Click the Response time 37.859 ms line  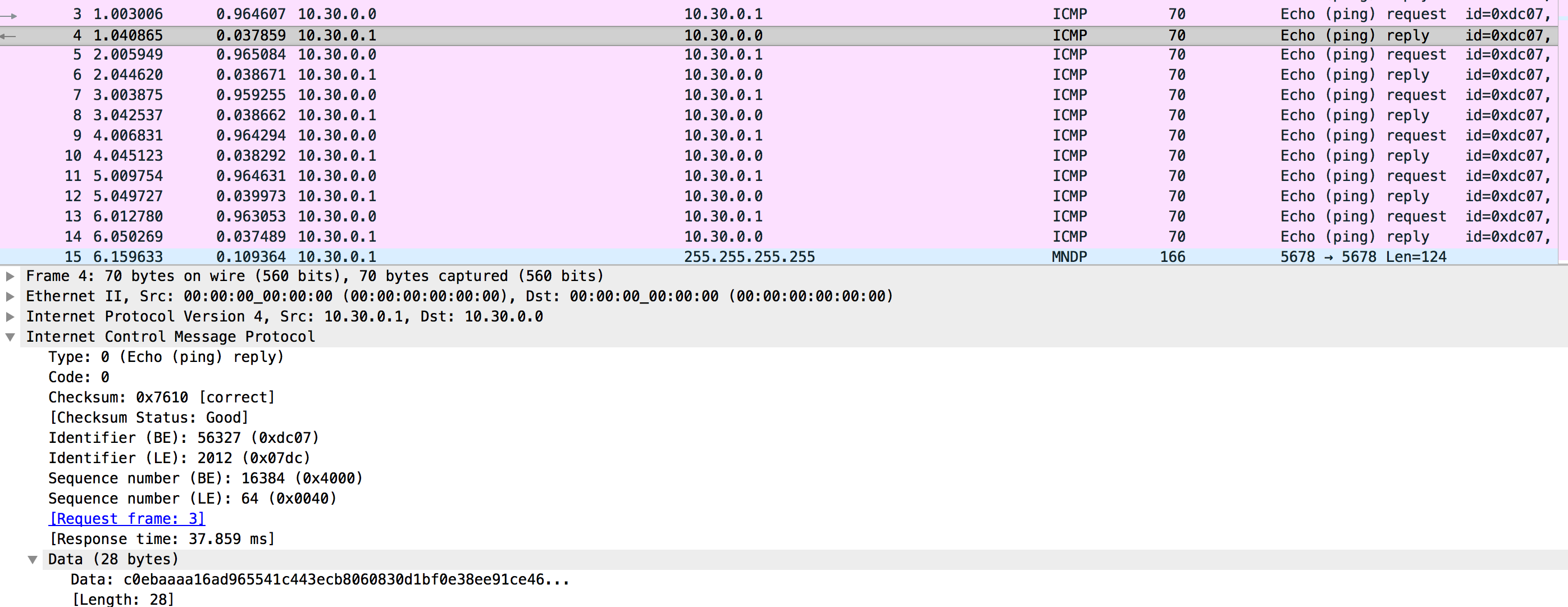pos(161,539)
